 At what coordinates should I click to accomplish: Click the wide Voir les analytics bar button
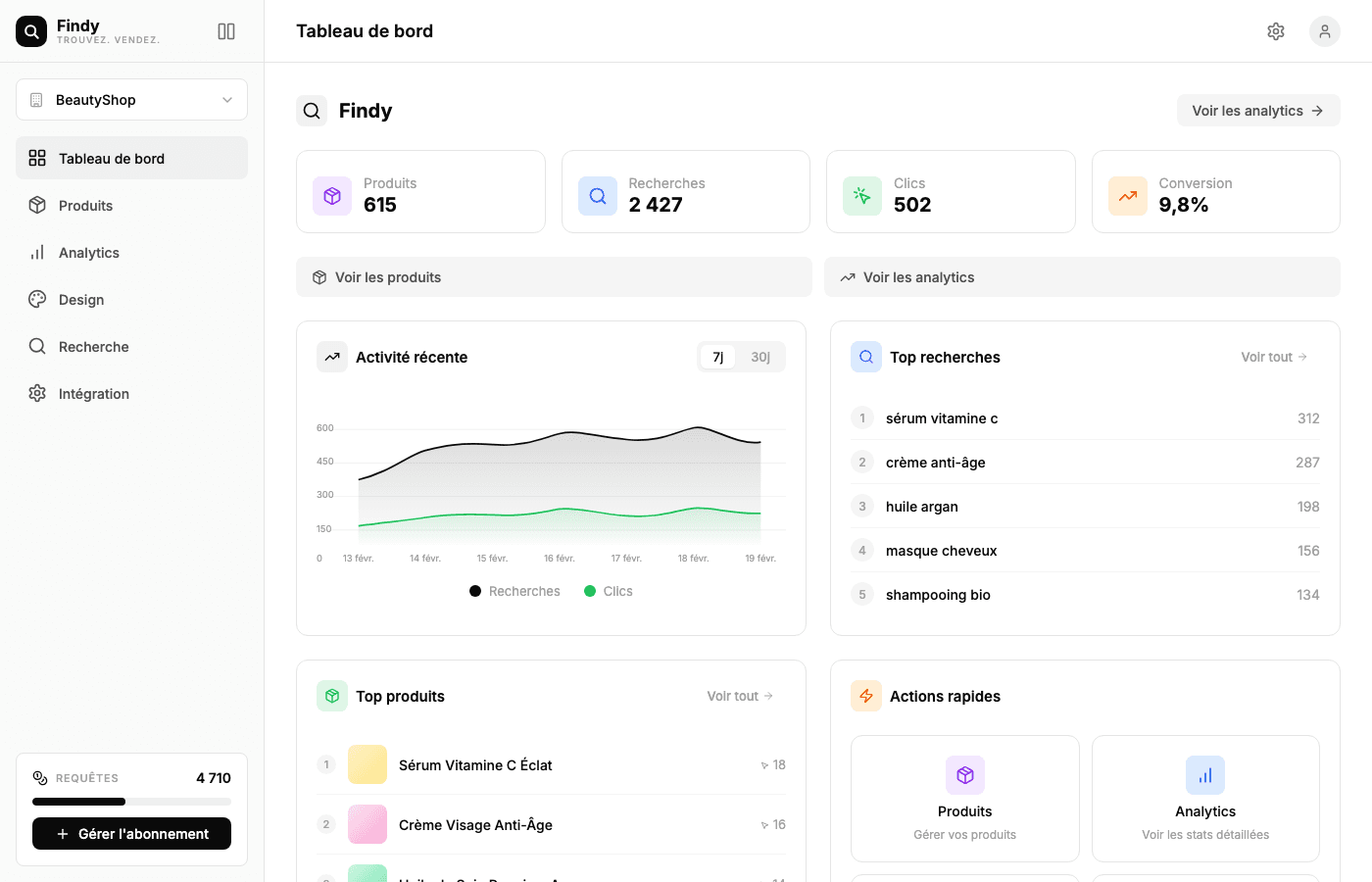coord(1082,277)
